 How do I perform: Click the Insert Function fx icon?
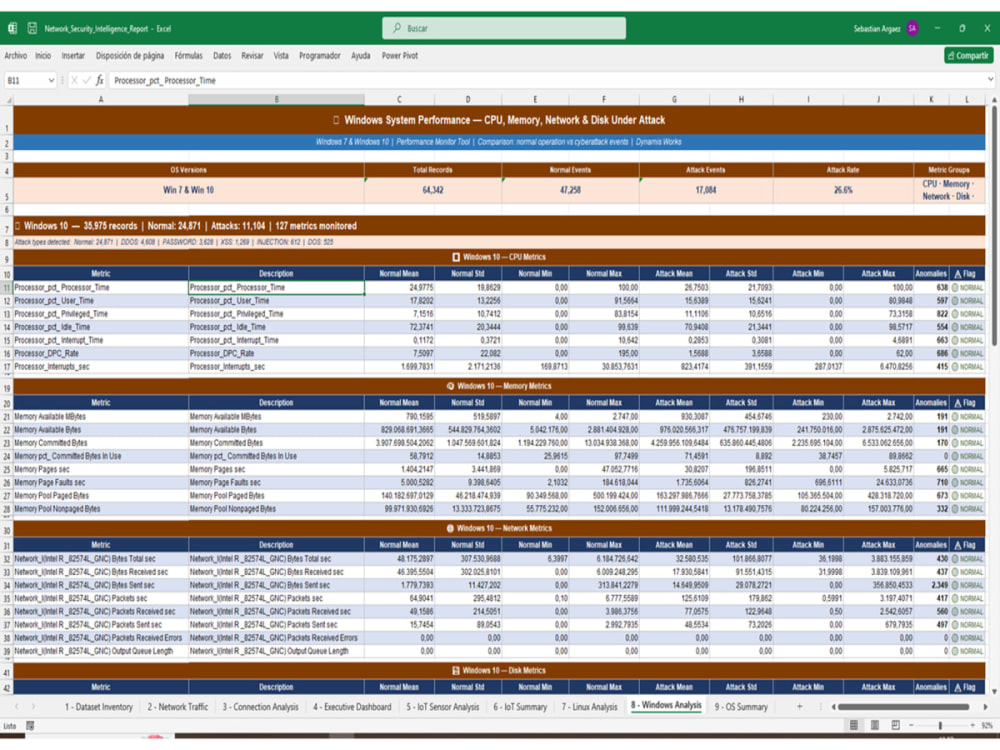tap(99, 80)
